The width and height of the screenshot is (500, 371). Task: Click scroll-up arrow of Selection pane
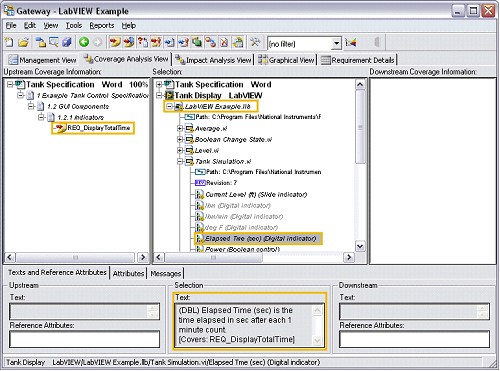360,84
